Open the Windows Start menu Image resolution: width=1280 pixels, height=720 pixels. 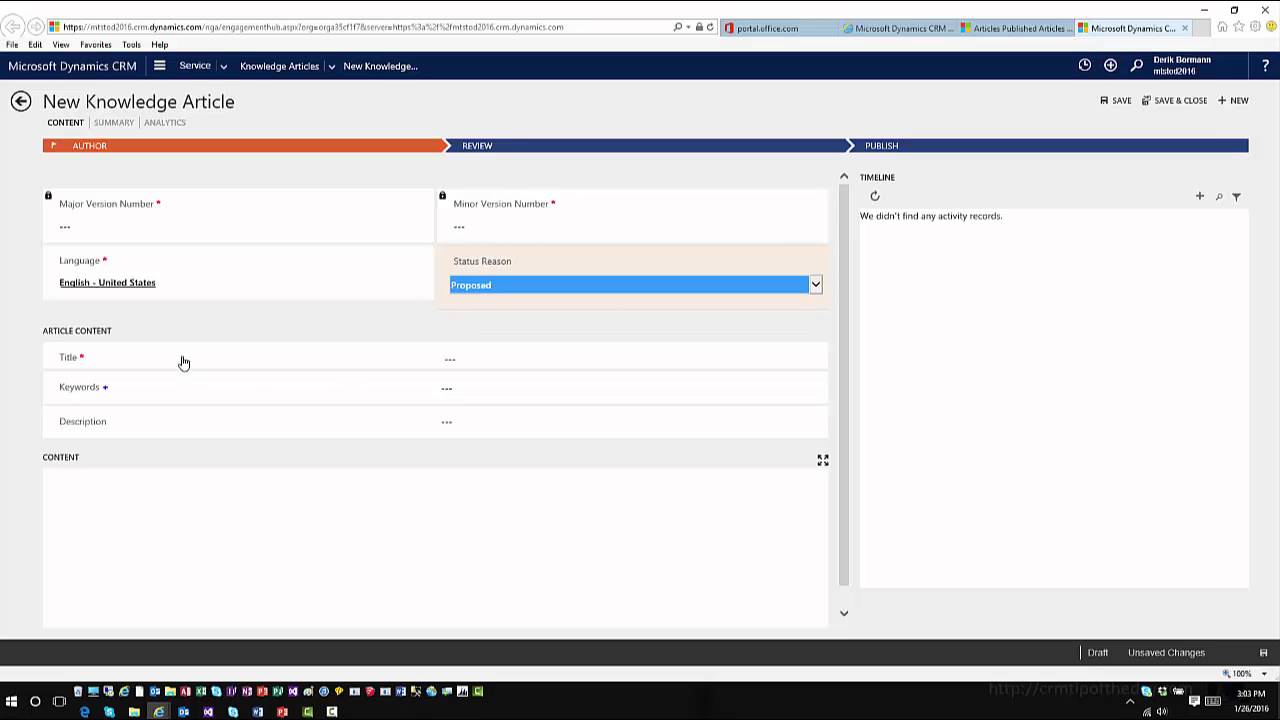click(x=11, y=701)
